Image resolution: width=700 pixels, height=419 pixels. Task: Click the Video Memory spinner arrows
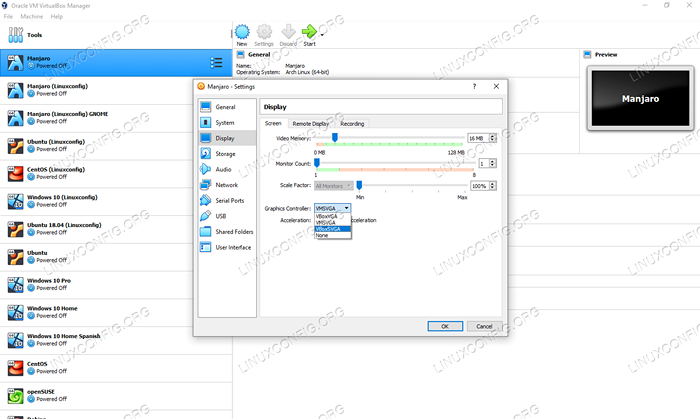pos(493,138)
